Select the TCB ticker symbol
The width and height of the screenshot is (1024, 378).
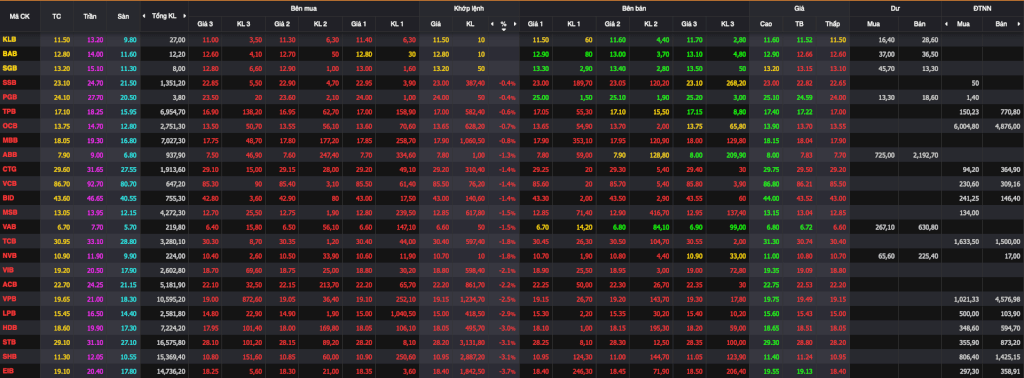10,240
